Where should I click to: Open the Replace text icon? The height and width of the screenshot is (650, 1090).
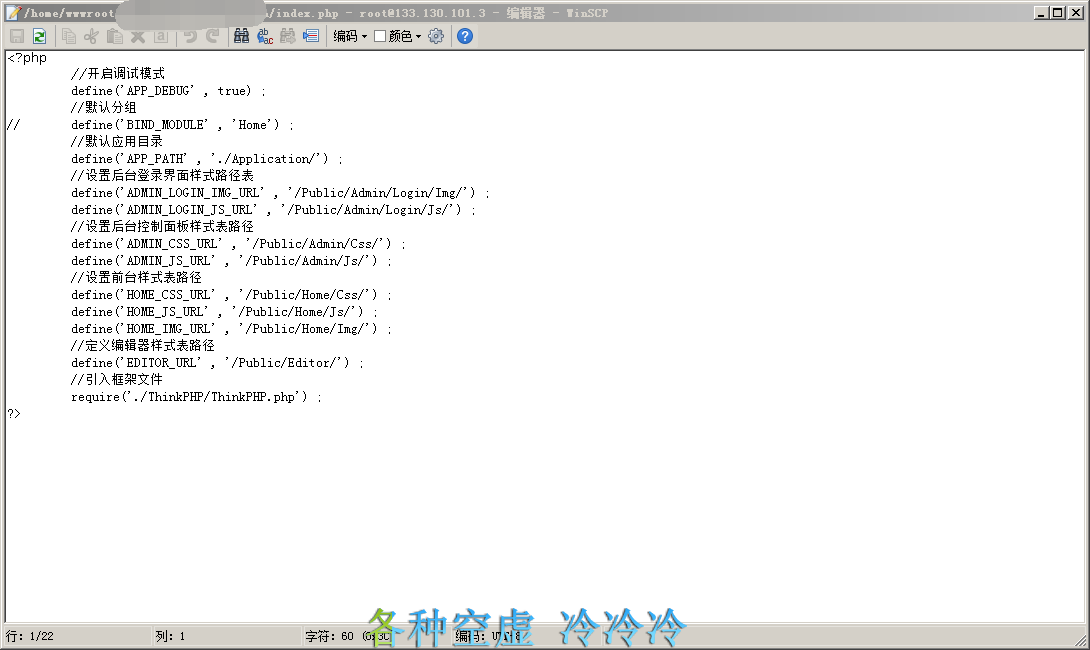265,36
